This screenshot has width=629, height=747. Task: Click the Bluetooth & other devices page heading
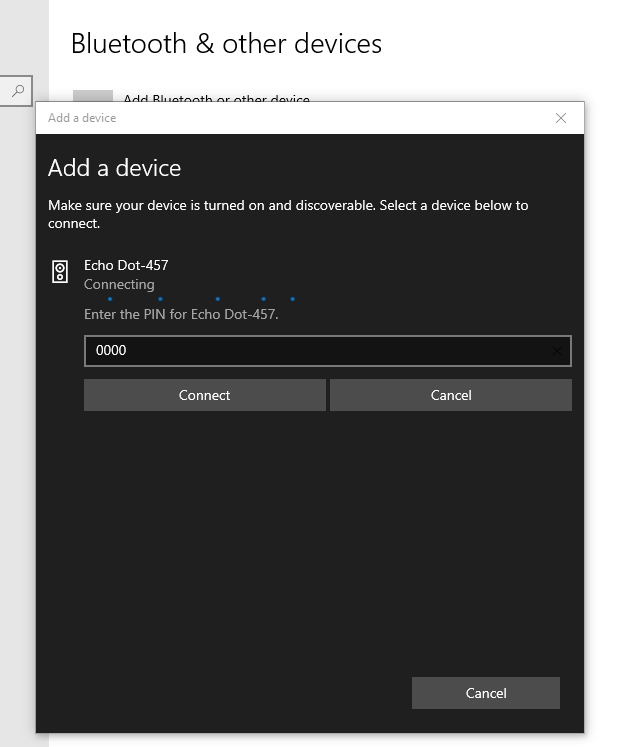(226, 44)
